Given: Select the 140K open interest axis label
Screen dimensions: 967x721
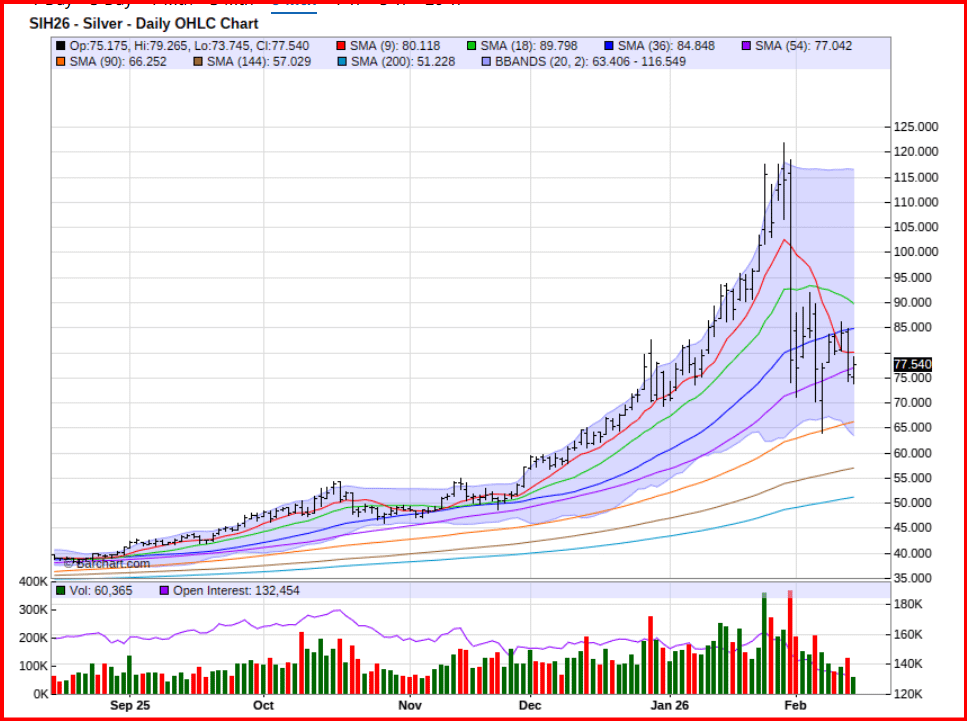Looking at the screenshot, I should pyautogui.click(x=908, y=664).
